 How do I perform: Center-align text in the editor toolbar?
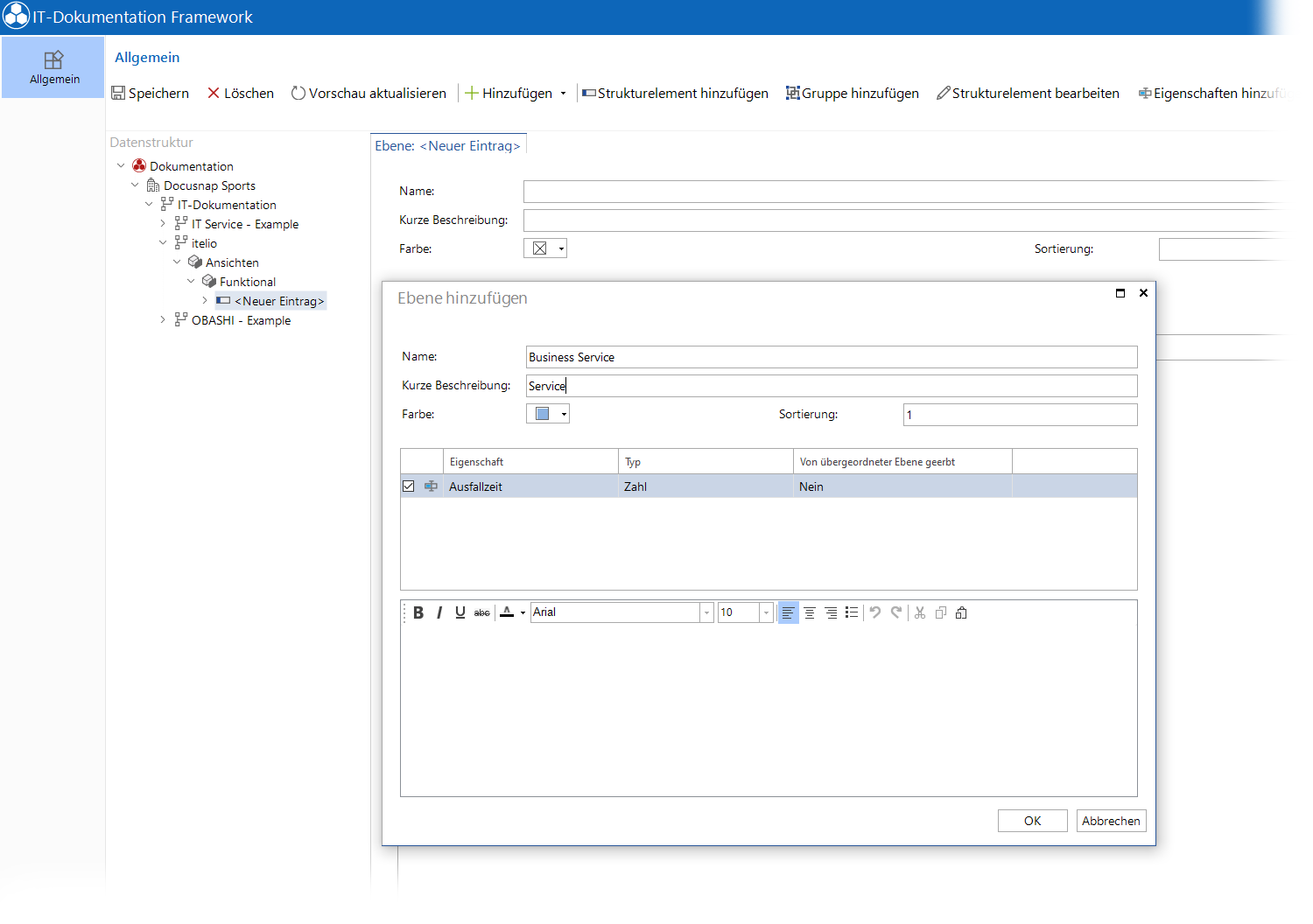(810, 612)
